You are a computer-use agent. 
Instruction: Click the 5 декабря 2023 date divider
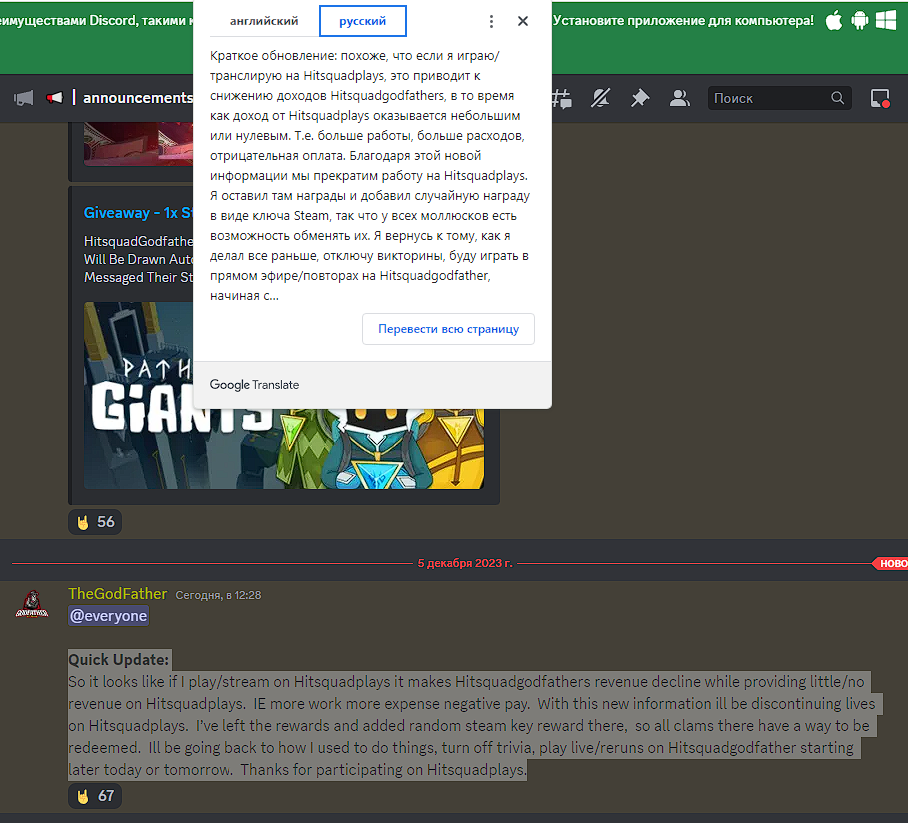465,563
